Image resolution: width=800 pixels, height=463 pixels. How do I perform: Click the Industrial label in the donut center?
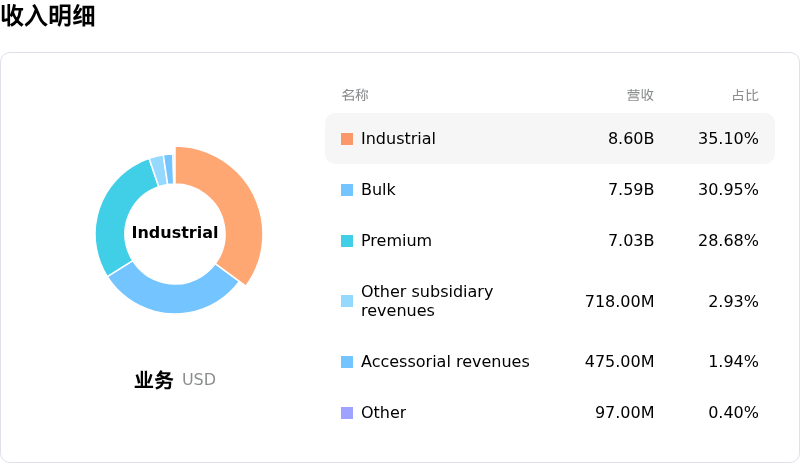click(175, 232)
